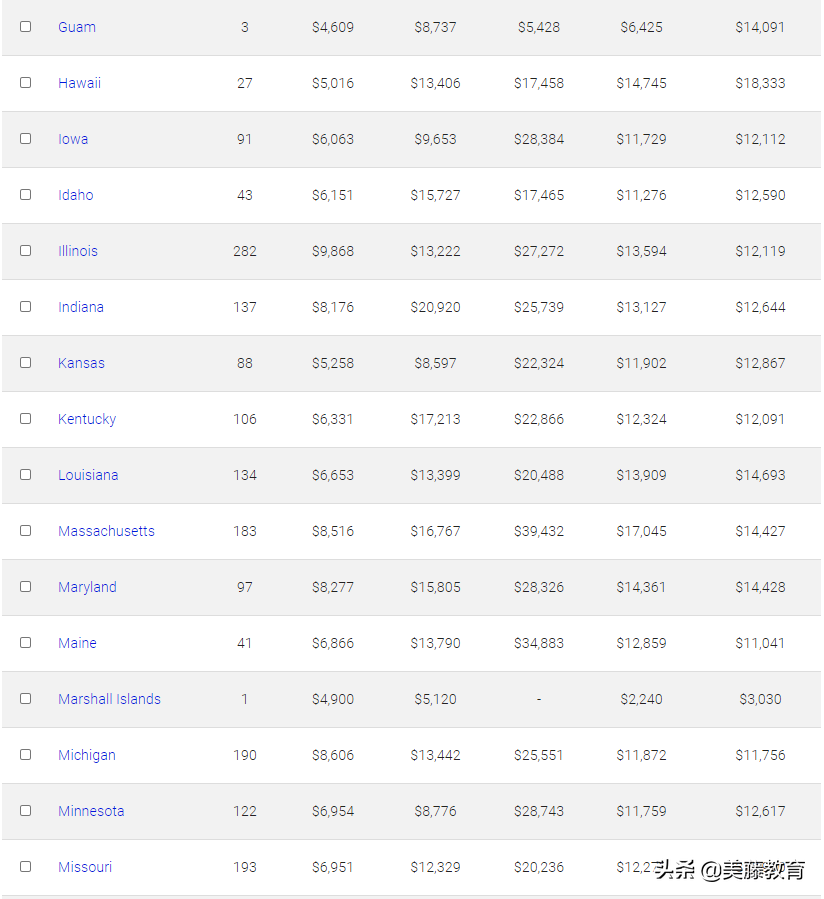Open the Marshall Islands link
The image size is (824, 899).
coord(109,699)
